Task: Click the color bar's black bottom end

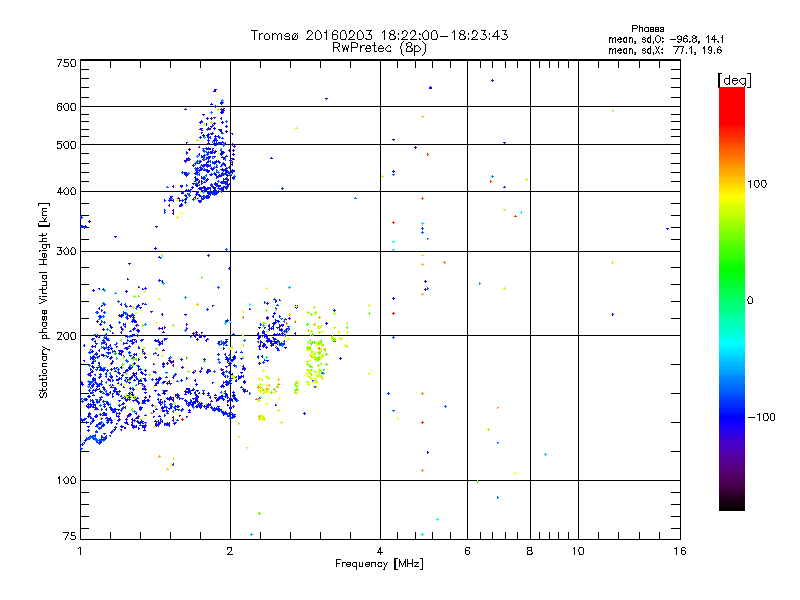Action: click(x=732, y=504)
